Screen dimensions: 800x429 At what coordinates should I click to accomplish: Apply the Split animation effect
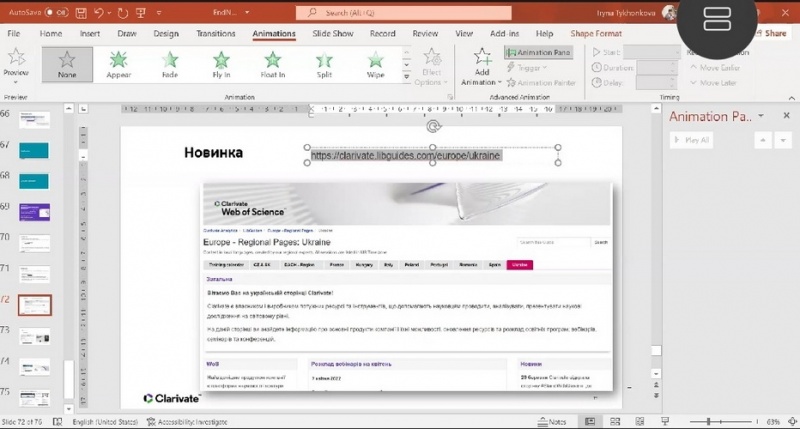point(324,65)
